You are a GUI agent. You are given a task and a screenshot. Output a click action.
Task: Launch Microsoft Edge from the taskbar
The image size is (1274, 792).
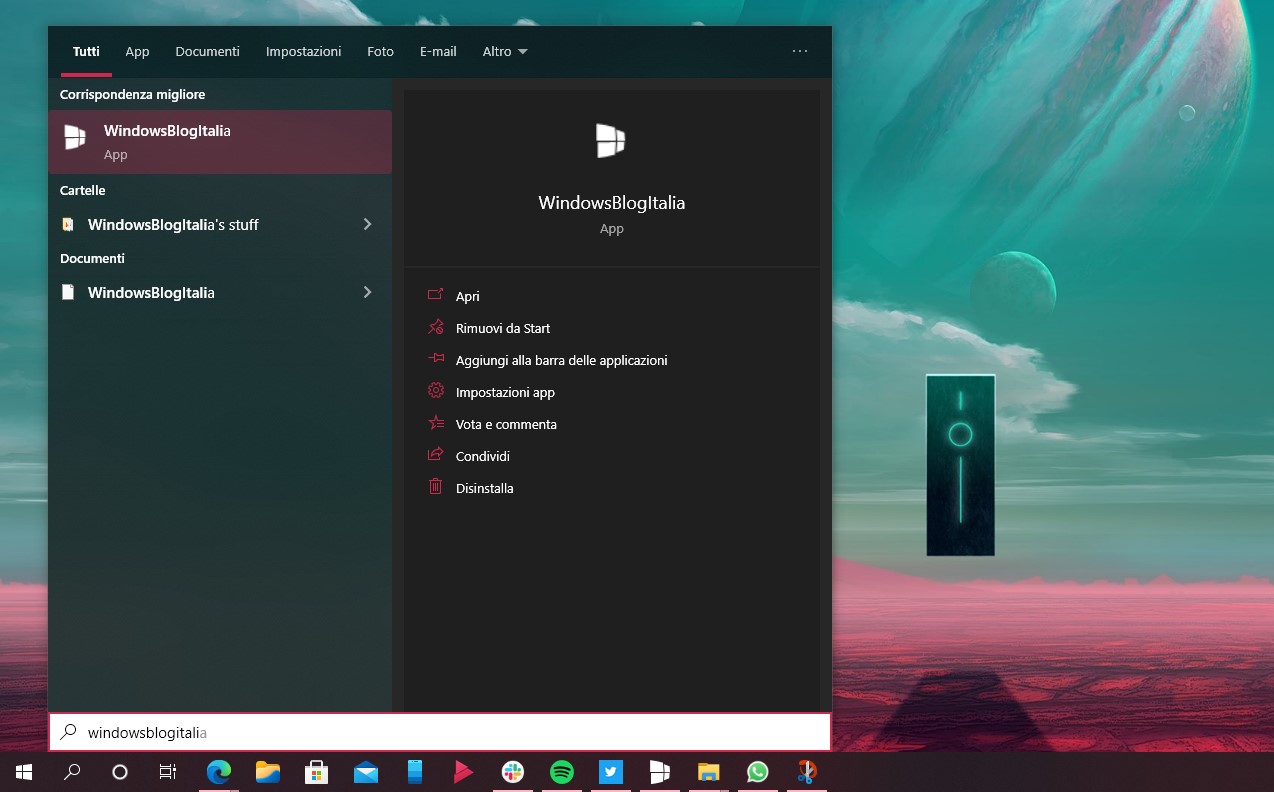(x=218, y=771)
